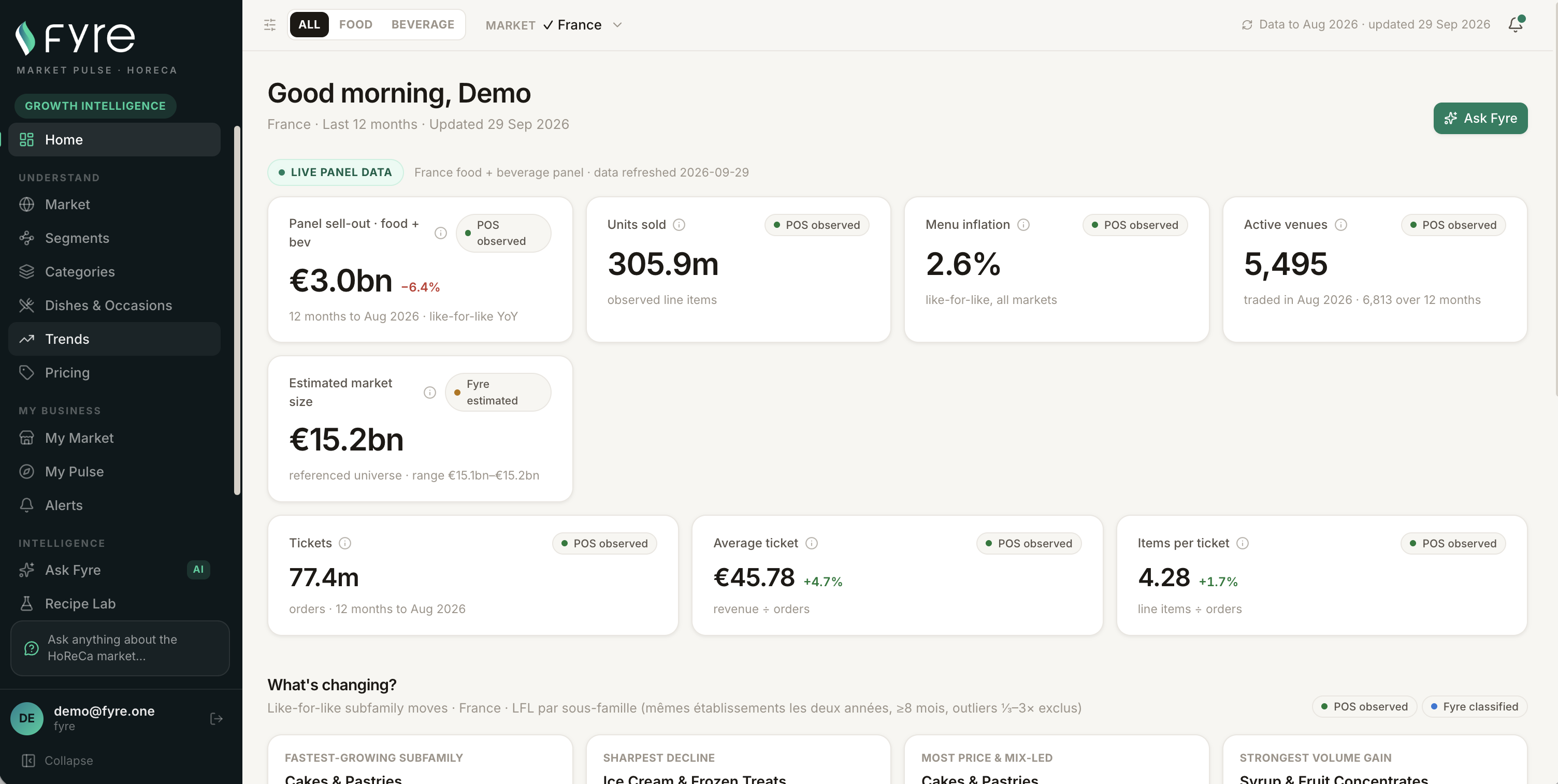This screenshot has width=1558, height=784.
Task: Click the sidebar vertical scrollbar
Action: (237, 310)
